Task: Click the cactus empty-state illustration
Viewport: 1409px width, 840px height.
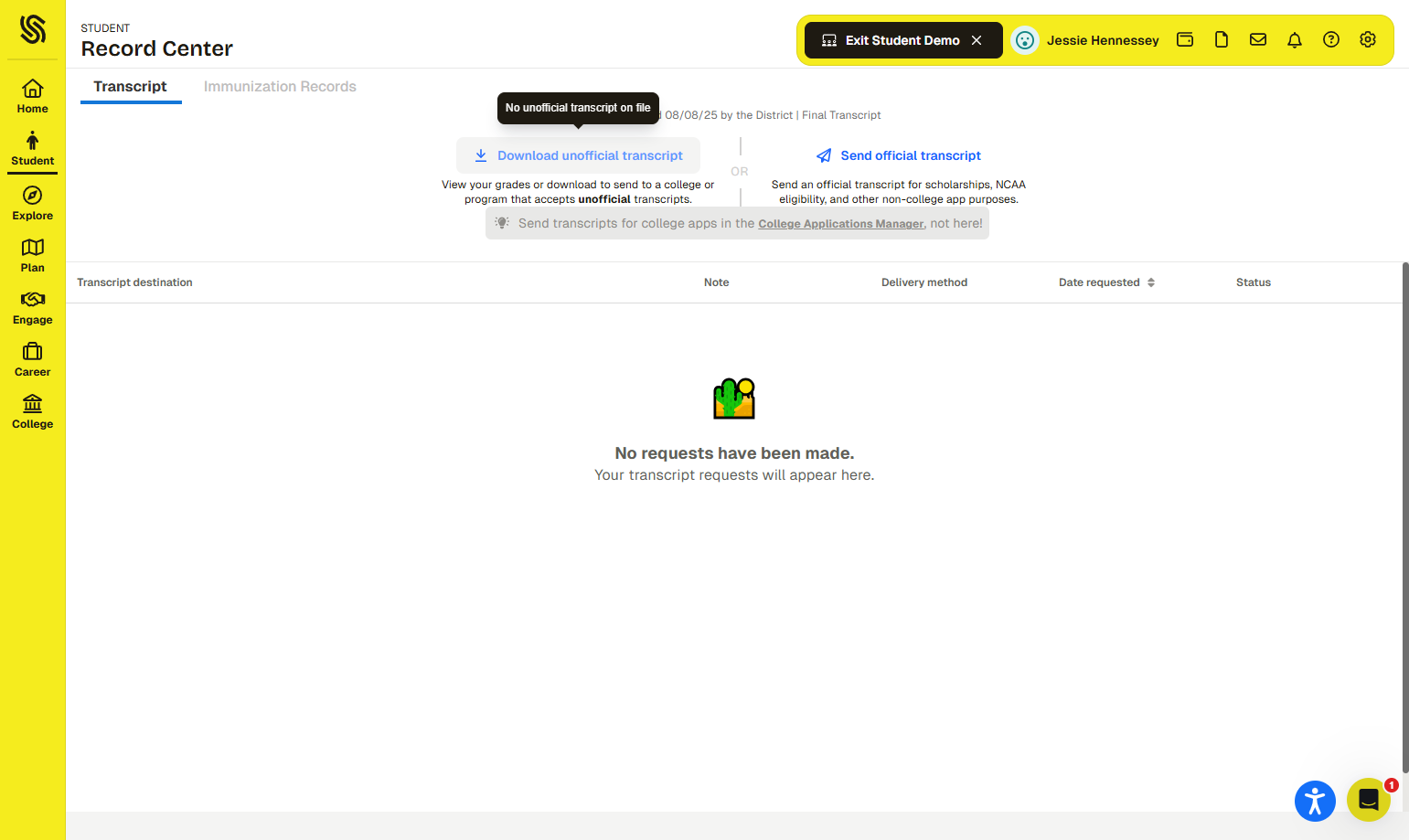Action: (734, 399)
